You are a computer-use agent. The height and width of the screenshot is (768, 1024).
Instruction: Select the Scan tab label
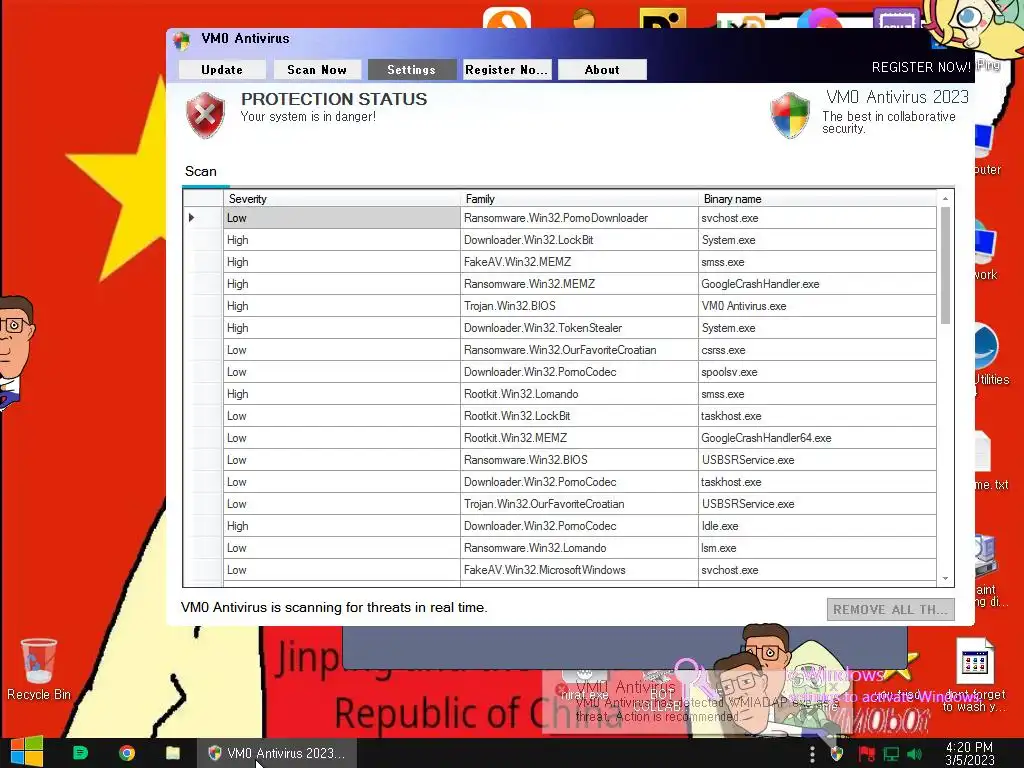[200, 171]
